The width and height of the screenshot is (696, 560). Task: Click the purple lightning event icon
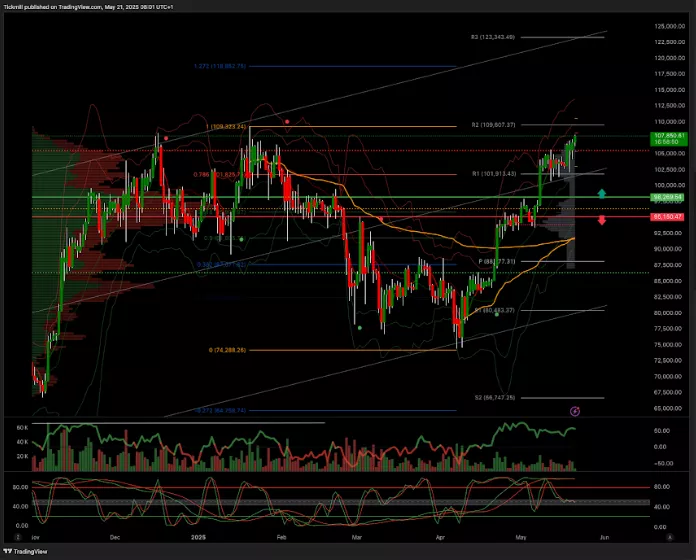(x=575, y=410)
